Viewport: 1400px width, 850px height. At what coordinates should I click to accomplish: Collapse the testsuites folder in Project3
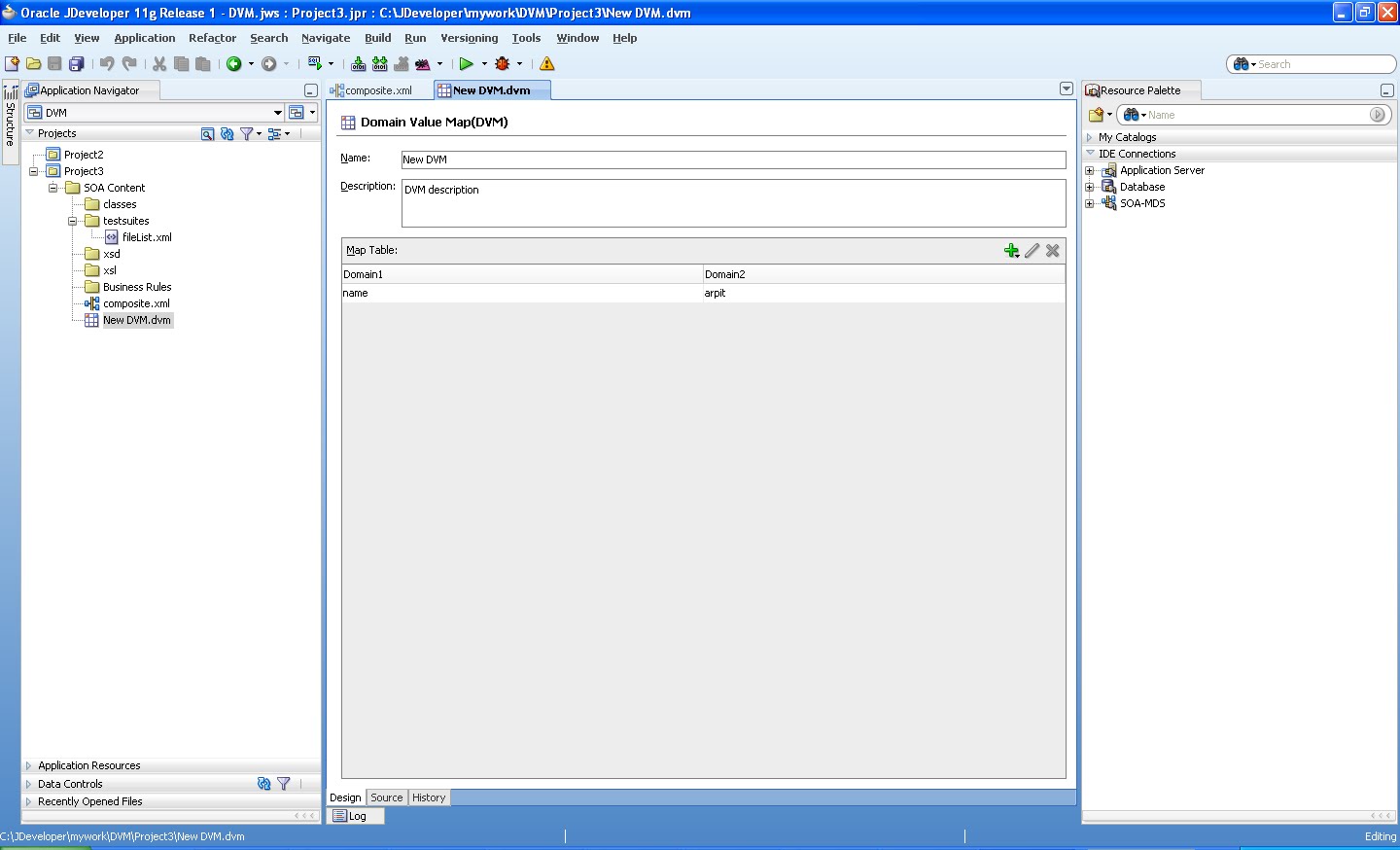(x=73, y=221)
